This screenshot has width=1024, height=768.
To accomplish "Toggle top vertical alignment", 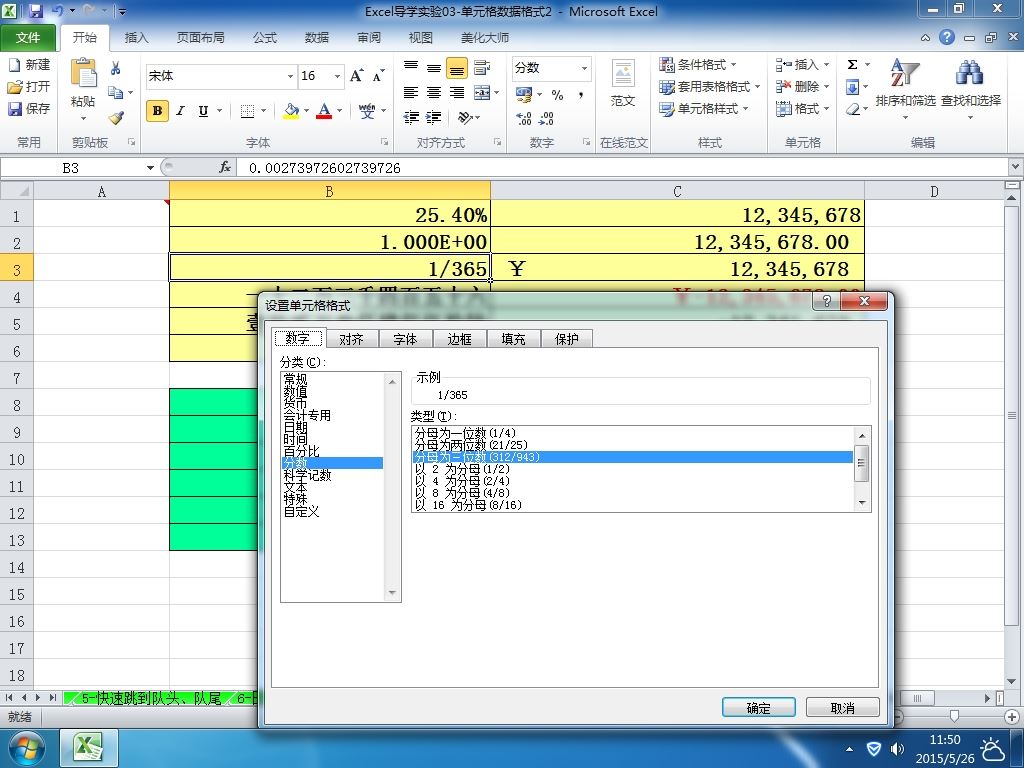I will pos(411,67).
